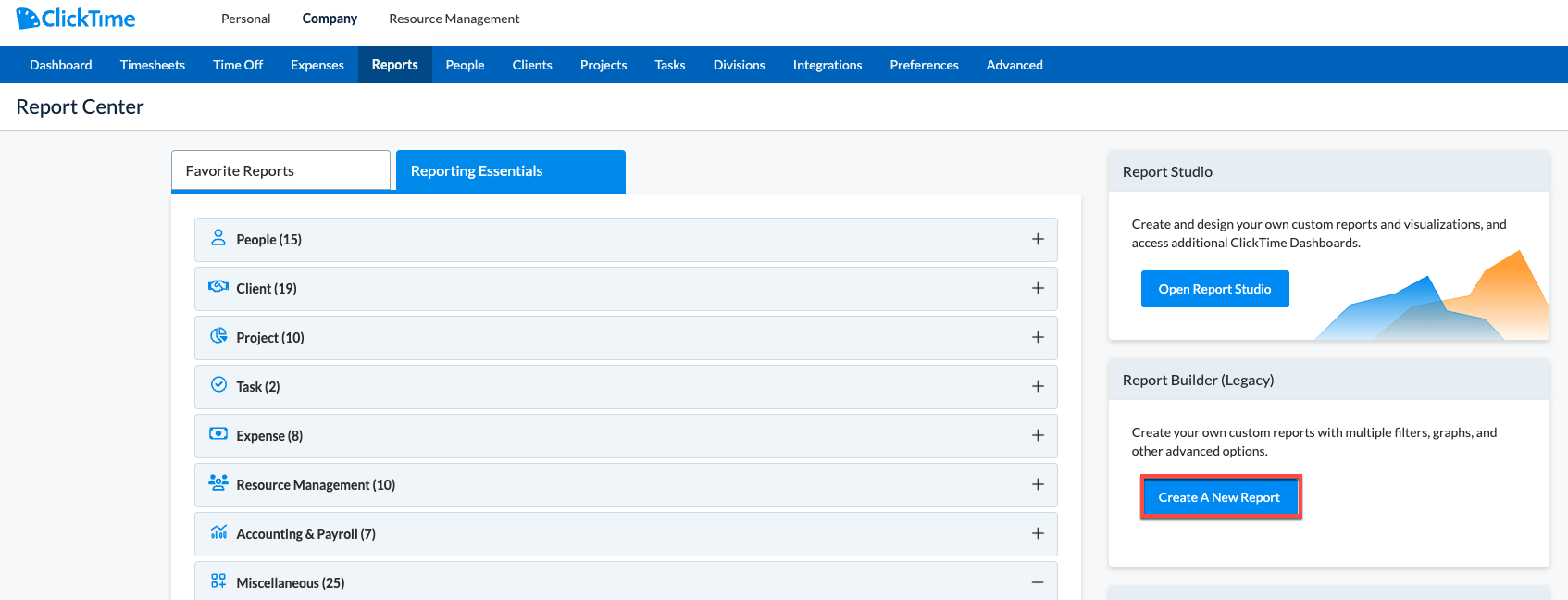Select the Reports menu item
Screen dimensions: 1568x600
point(395,65)
